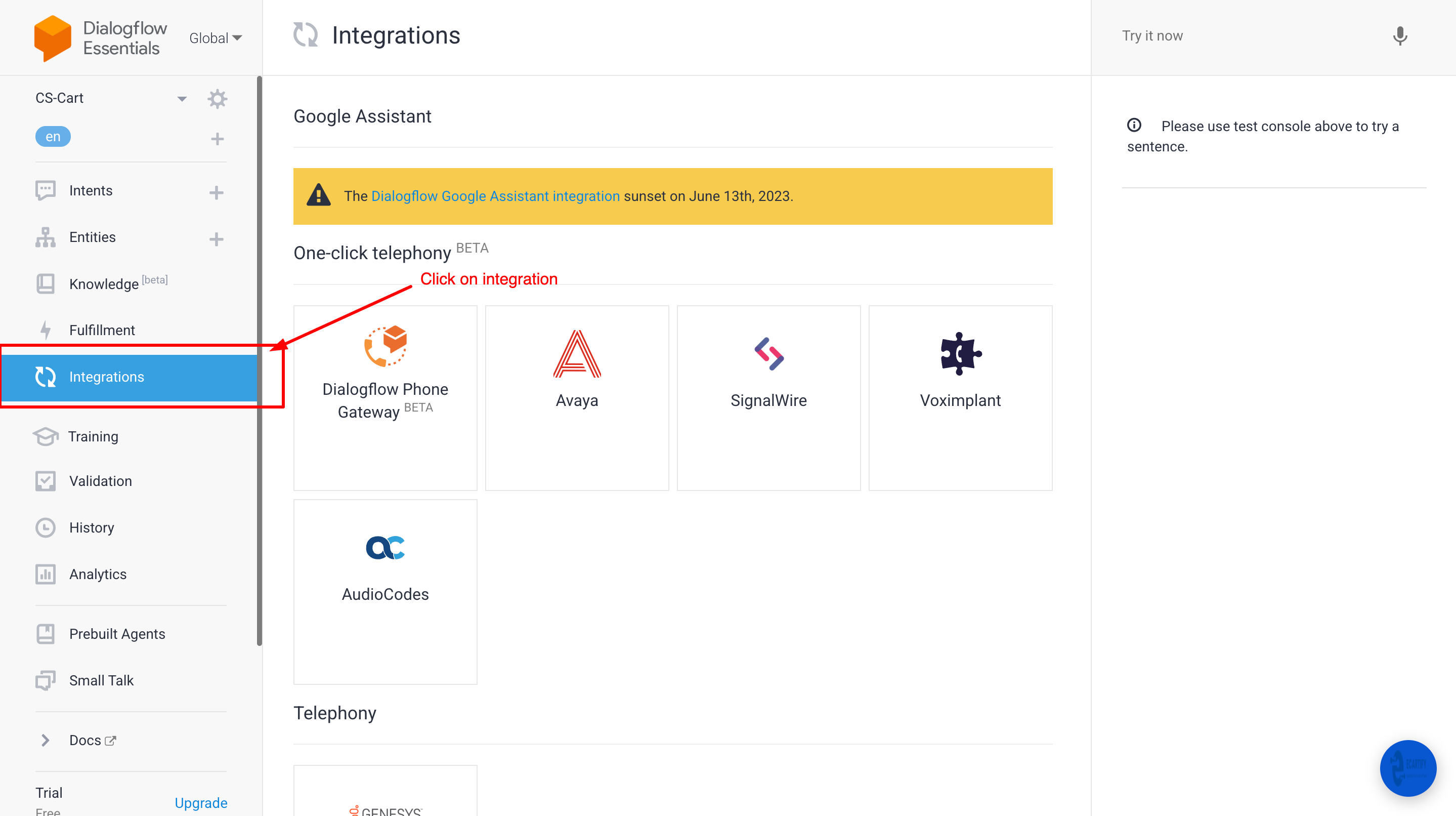
Task: Navigate to Knowledge beta section
Action: [x=104, y=283]
